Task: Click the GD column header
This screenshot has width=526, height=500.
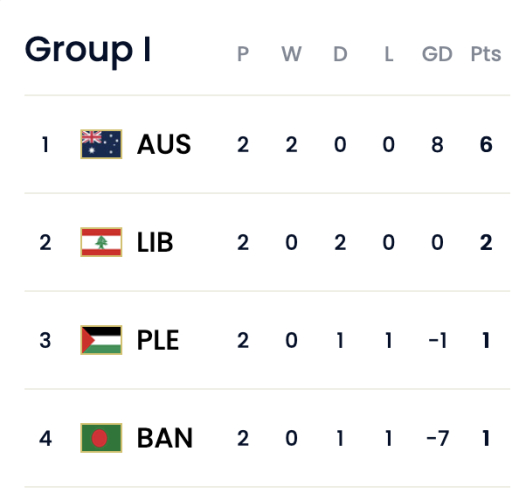Action: click(437, 54)
